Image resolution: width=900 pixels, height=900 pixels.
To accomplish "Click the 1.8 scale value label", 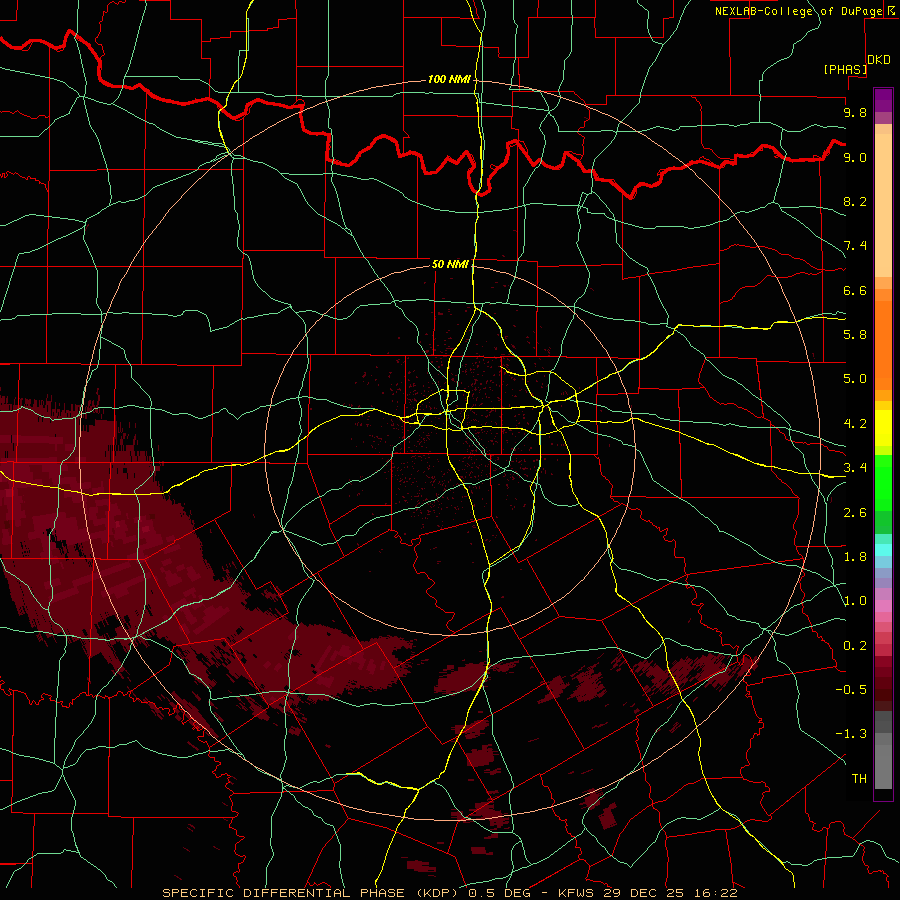I will pyautogui.click(x=855, y=557).
